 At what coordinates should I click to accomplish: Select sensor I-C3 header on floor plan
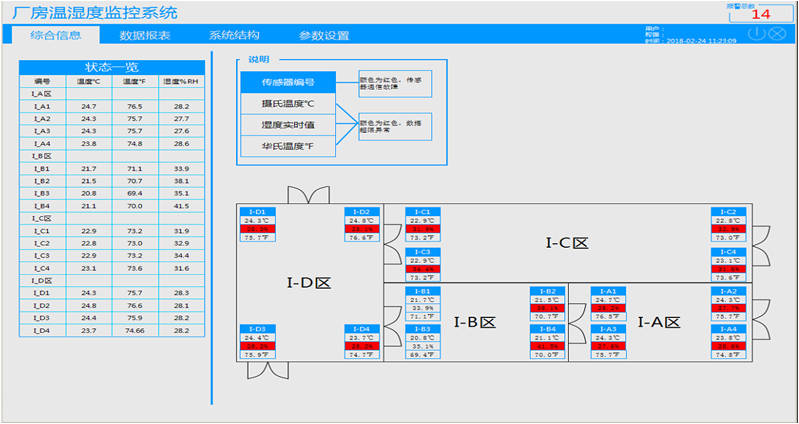point(423,252)
